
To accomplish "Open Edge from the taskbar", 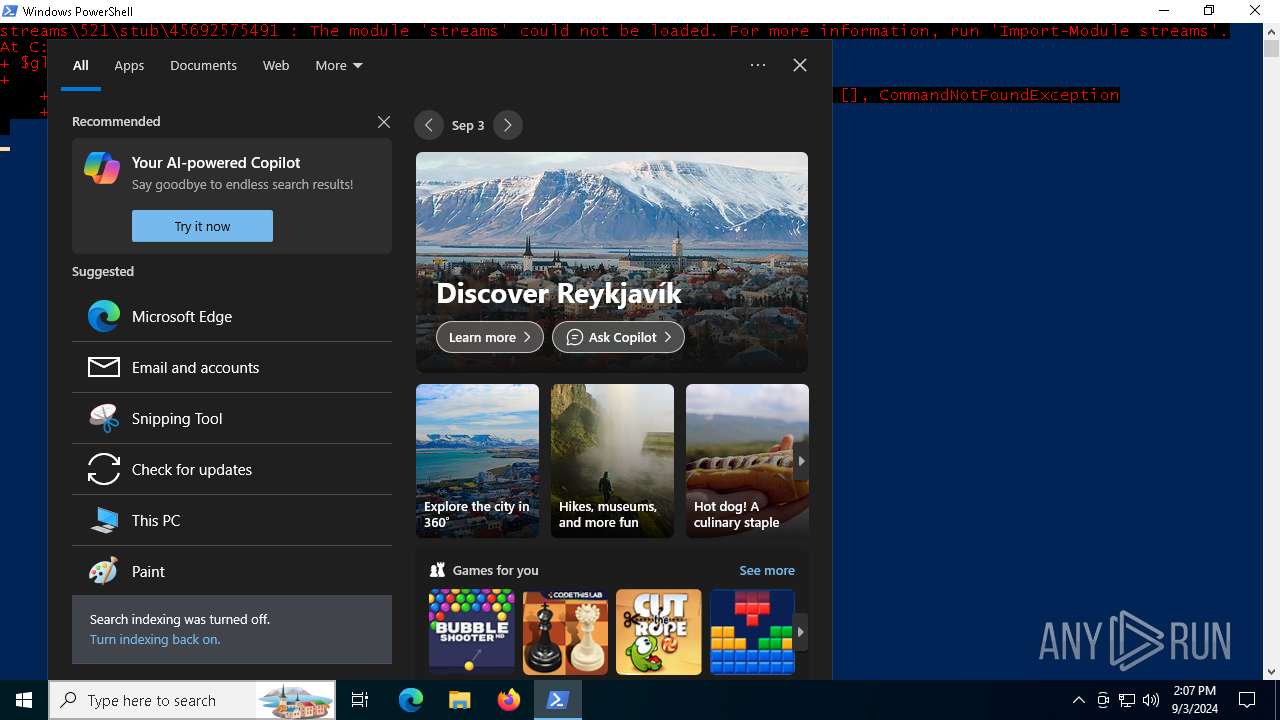I will [x=411, y=700].
